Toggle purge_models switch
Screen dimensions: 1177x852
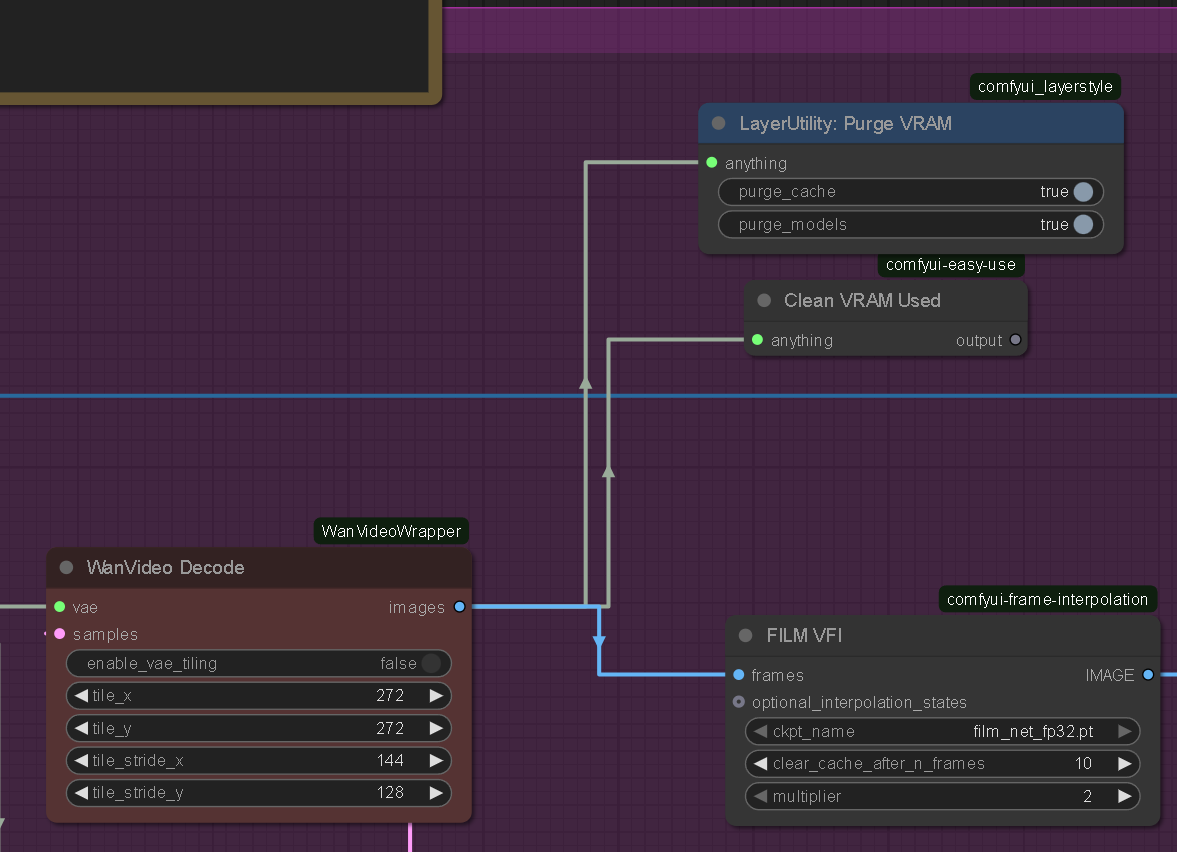tap(1083, 224)
